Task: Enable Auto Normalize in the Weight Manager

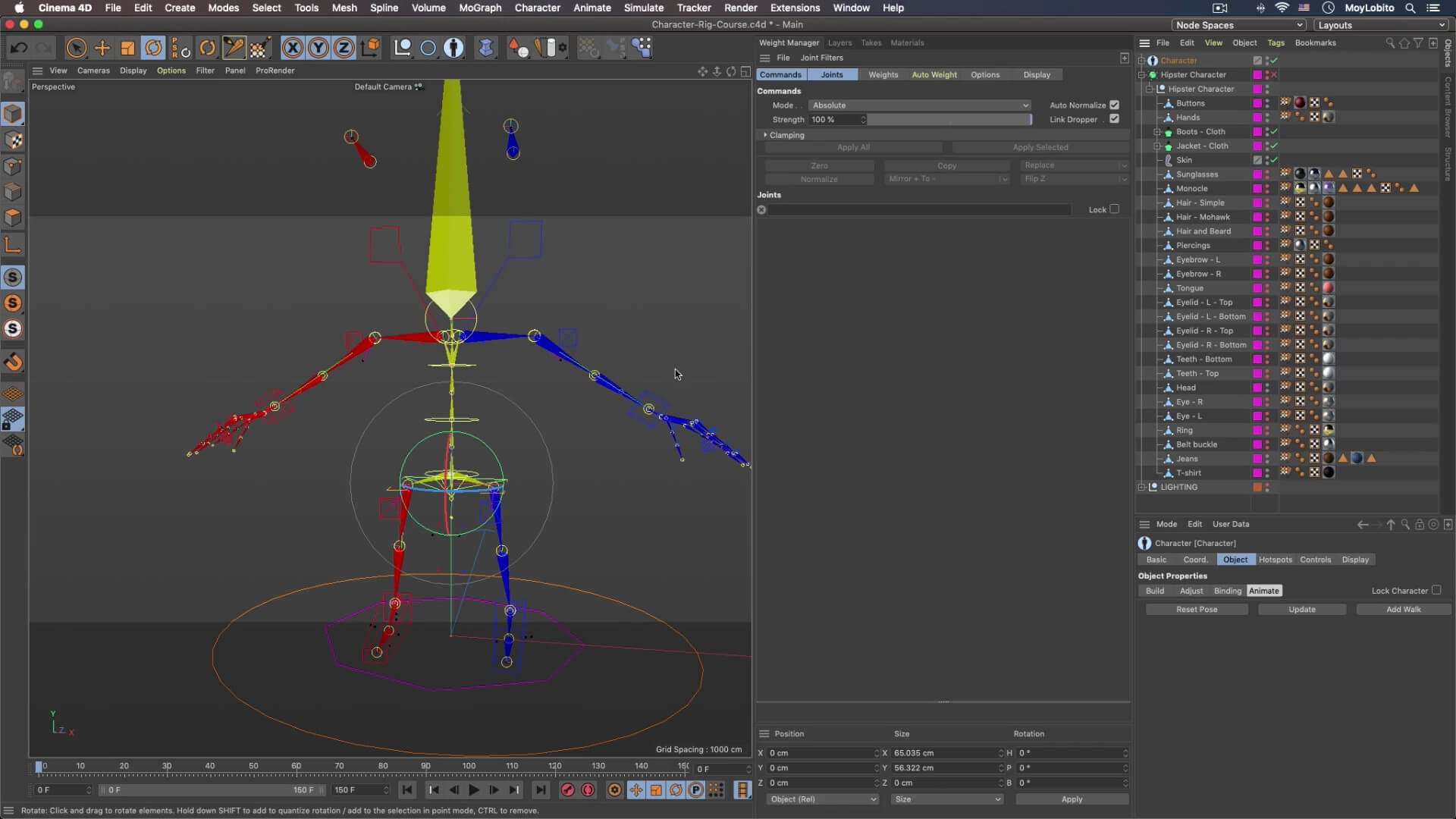Action: point(1115,105)
